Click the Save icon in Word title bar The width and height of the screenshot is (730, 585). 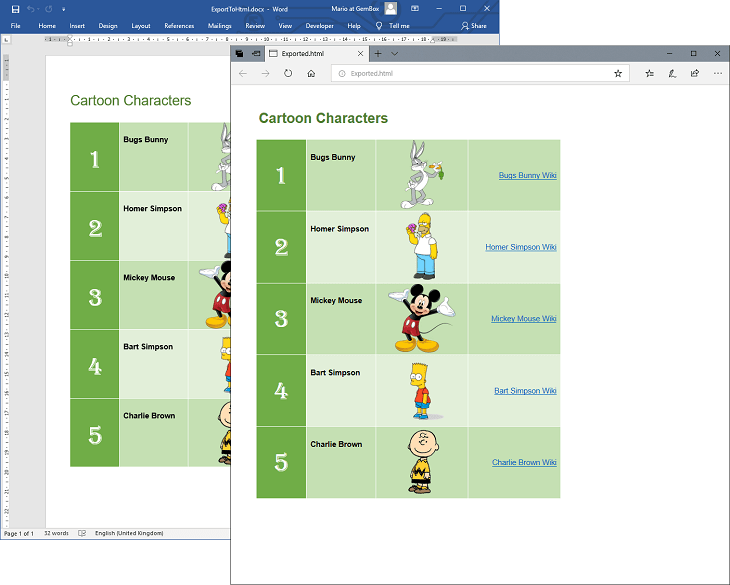tap(15, 8)
